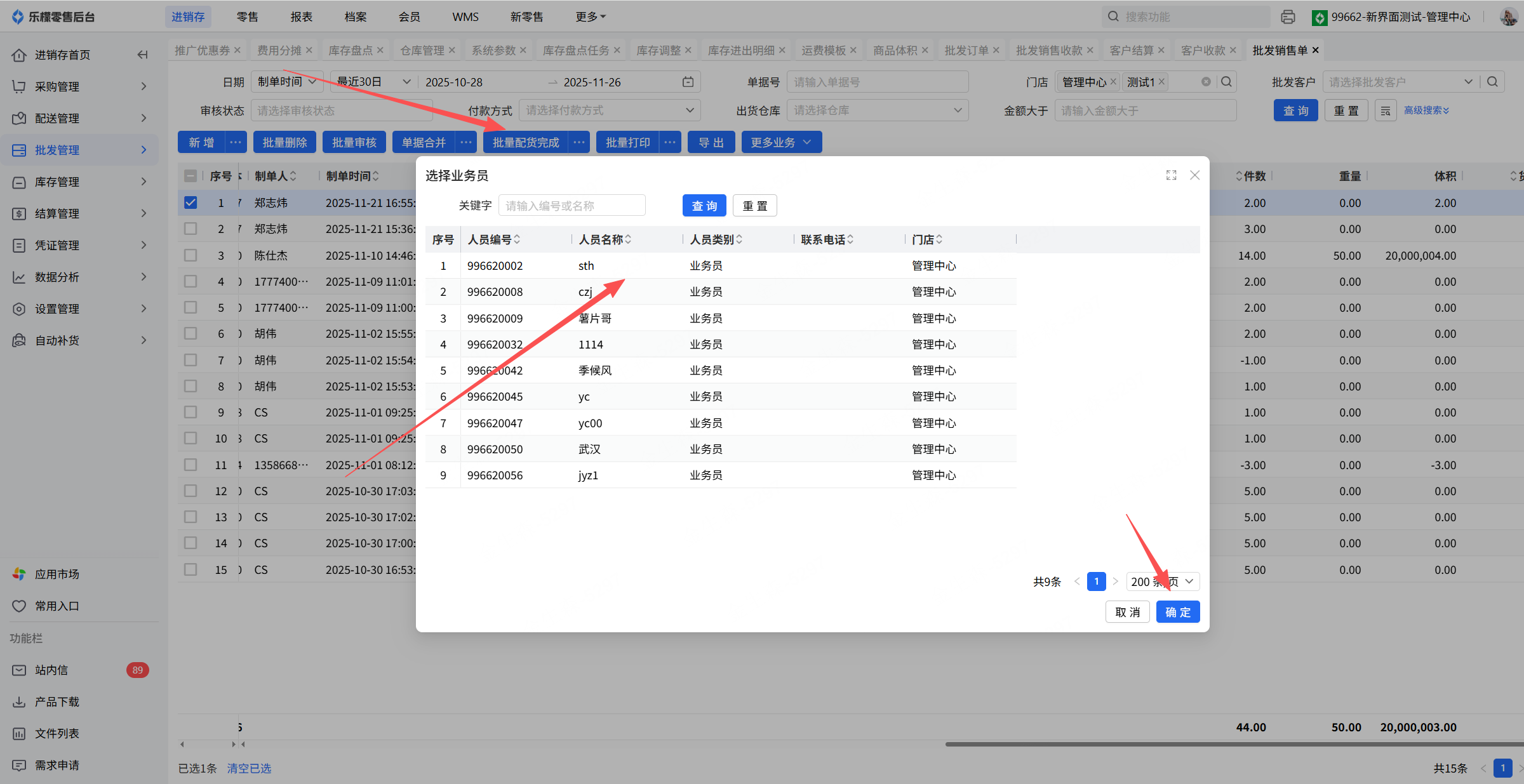Click the printer icon in top bar

pyautogui.click(x=1288, y=17)
